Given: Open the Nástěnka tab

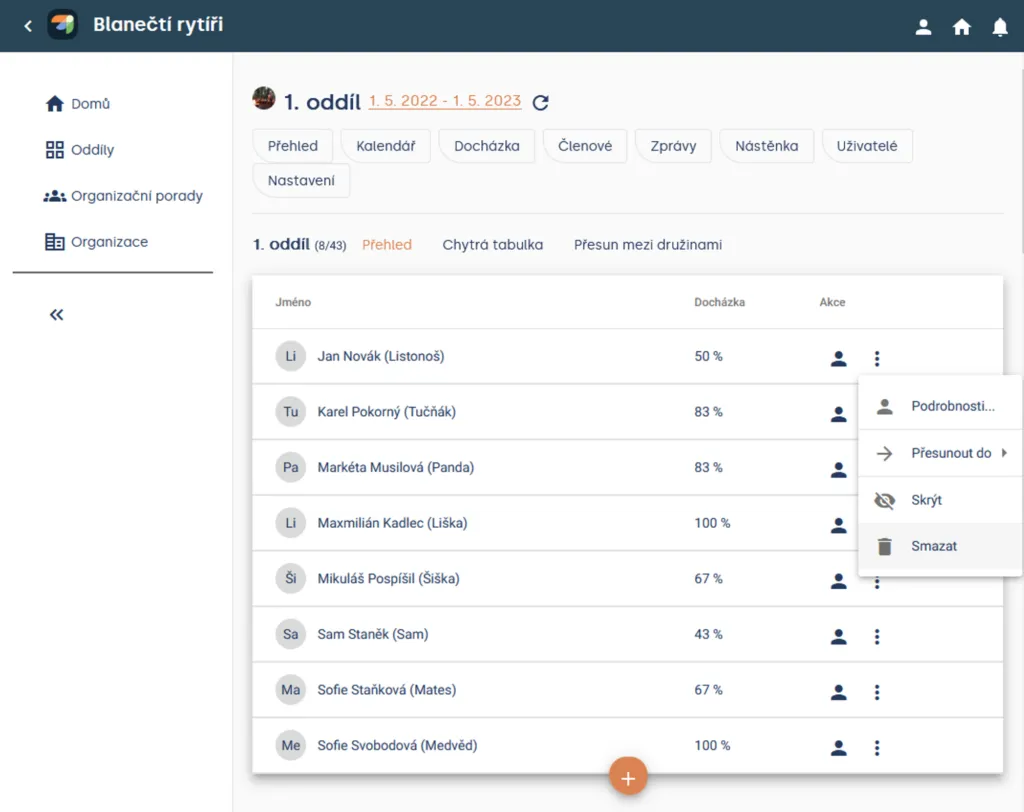Looking at the screenshot, I should [766, 146].
